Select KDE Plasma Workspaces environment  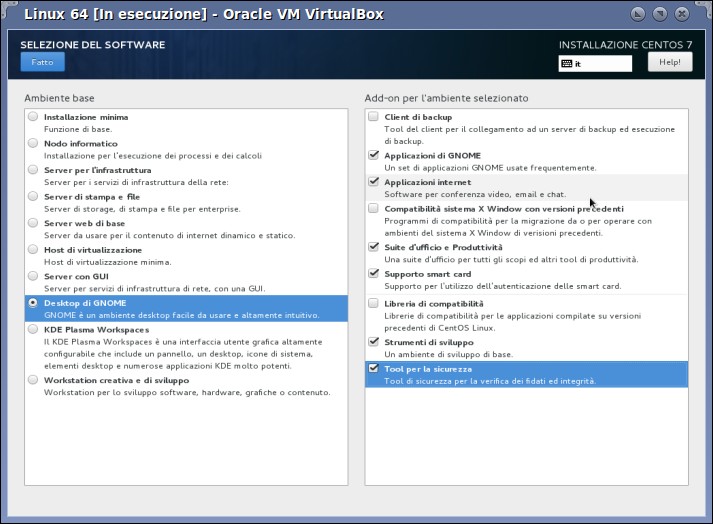[x=33, y=329]
